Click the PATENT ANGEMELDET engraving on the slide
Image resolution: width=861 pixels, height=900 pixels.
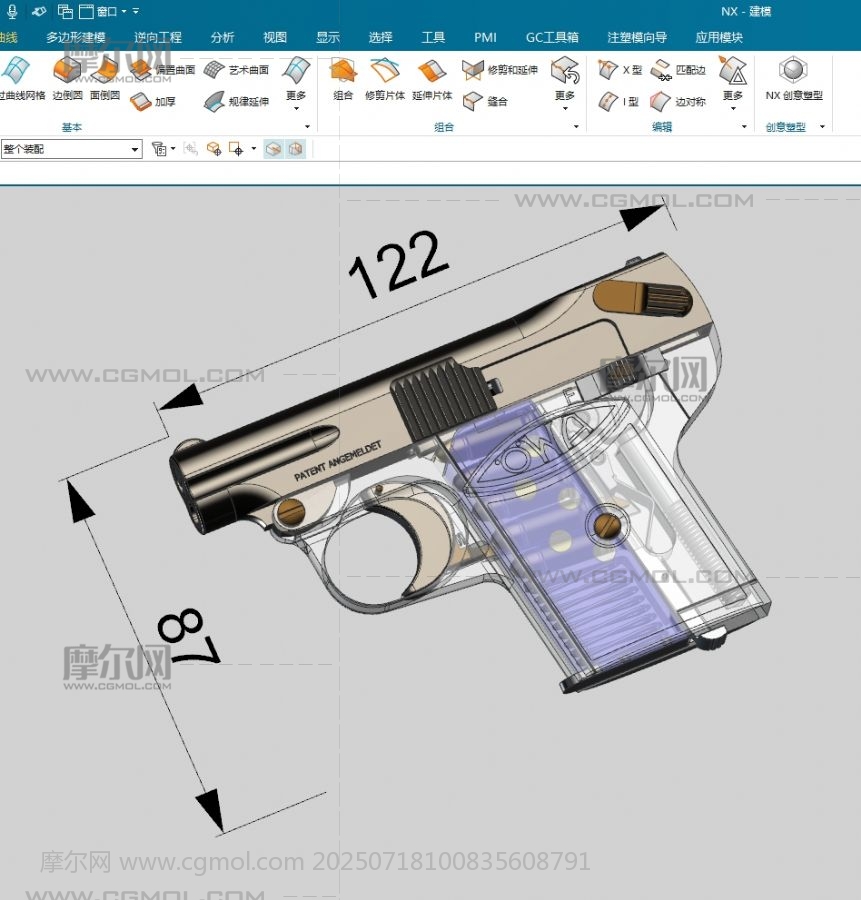point(338,461)
